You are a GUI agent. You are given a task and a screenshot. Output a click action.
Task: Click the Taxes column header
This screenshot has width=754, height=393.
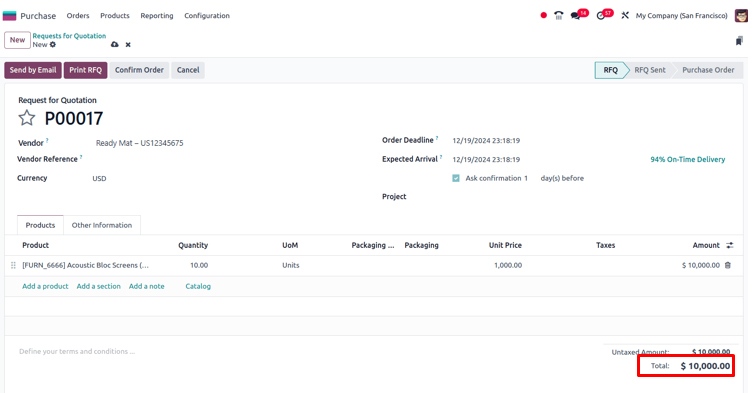(x=606, y=245)
